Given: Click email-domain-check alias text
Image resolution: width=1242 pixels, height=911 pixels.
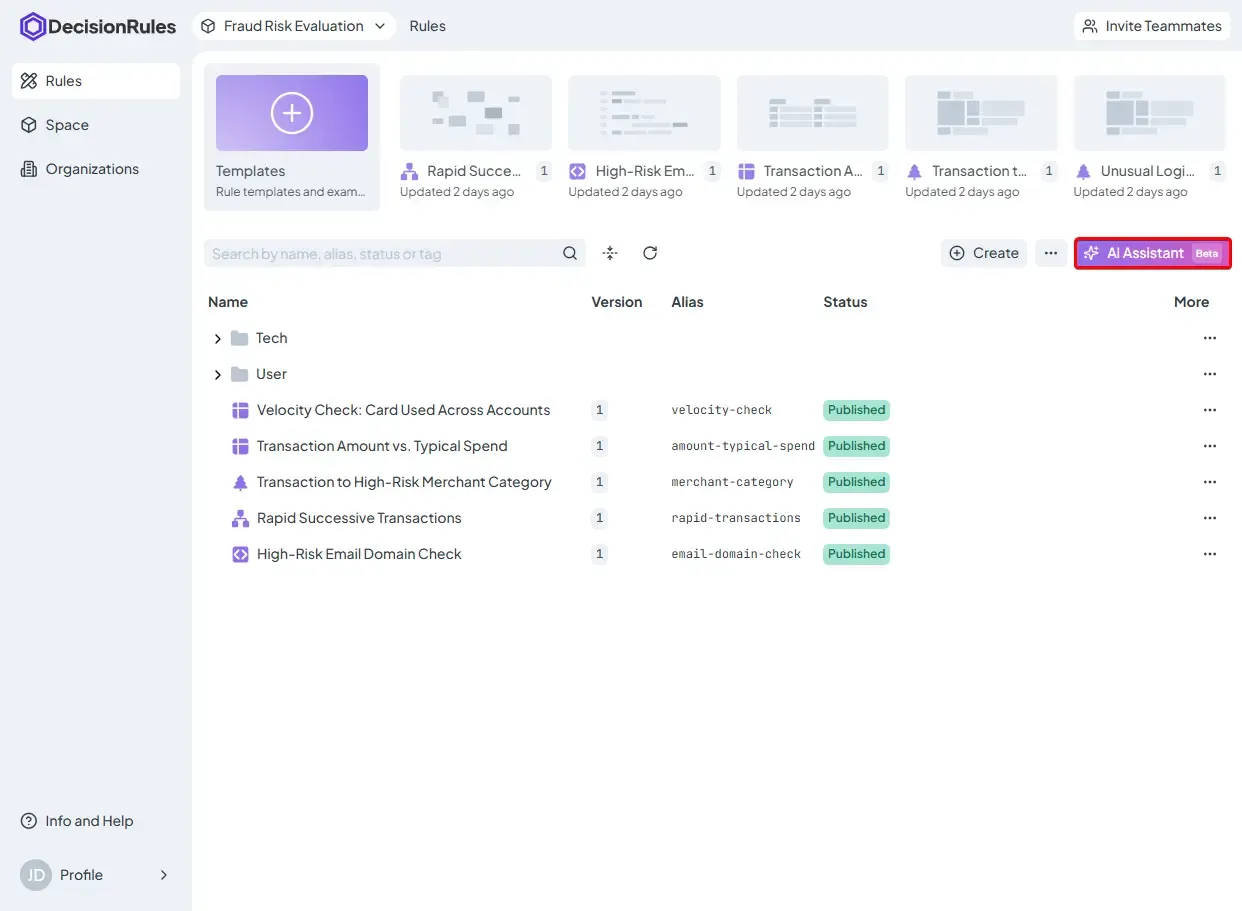Looking at the screenshot, I should tap(736, 554).
